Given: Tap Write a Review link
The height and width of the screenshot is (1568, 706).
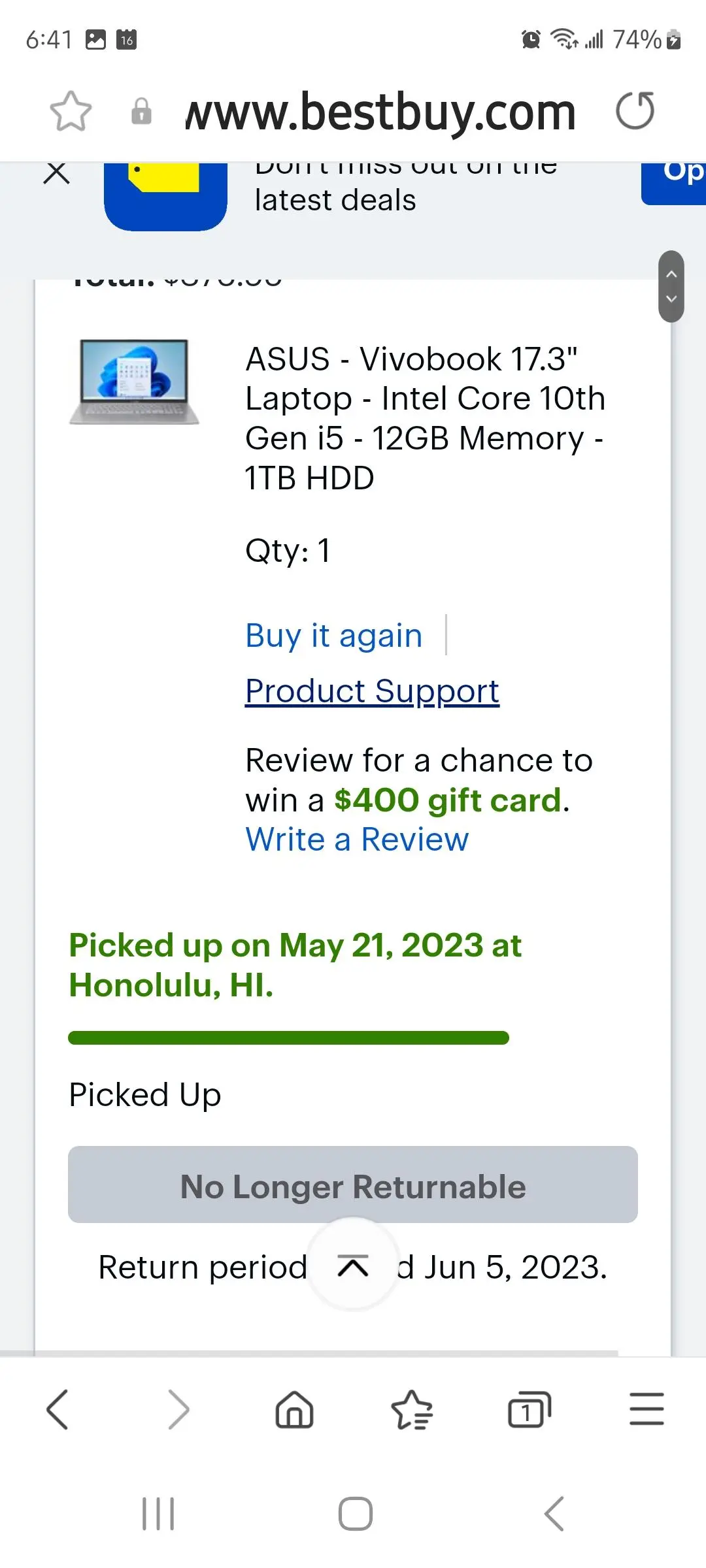Looking at the screenshot, I should point(357,840).
